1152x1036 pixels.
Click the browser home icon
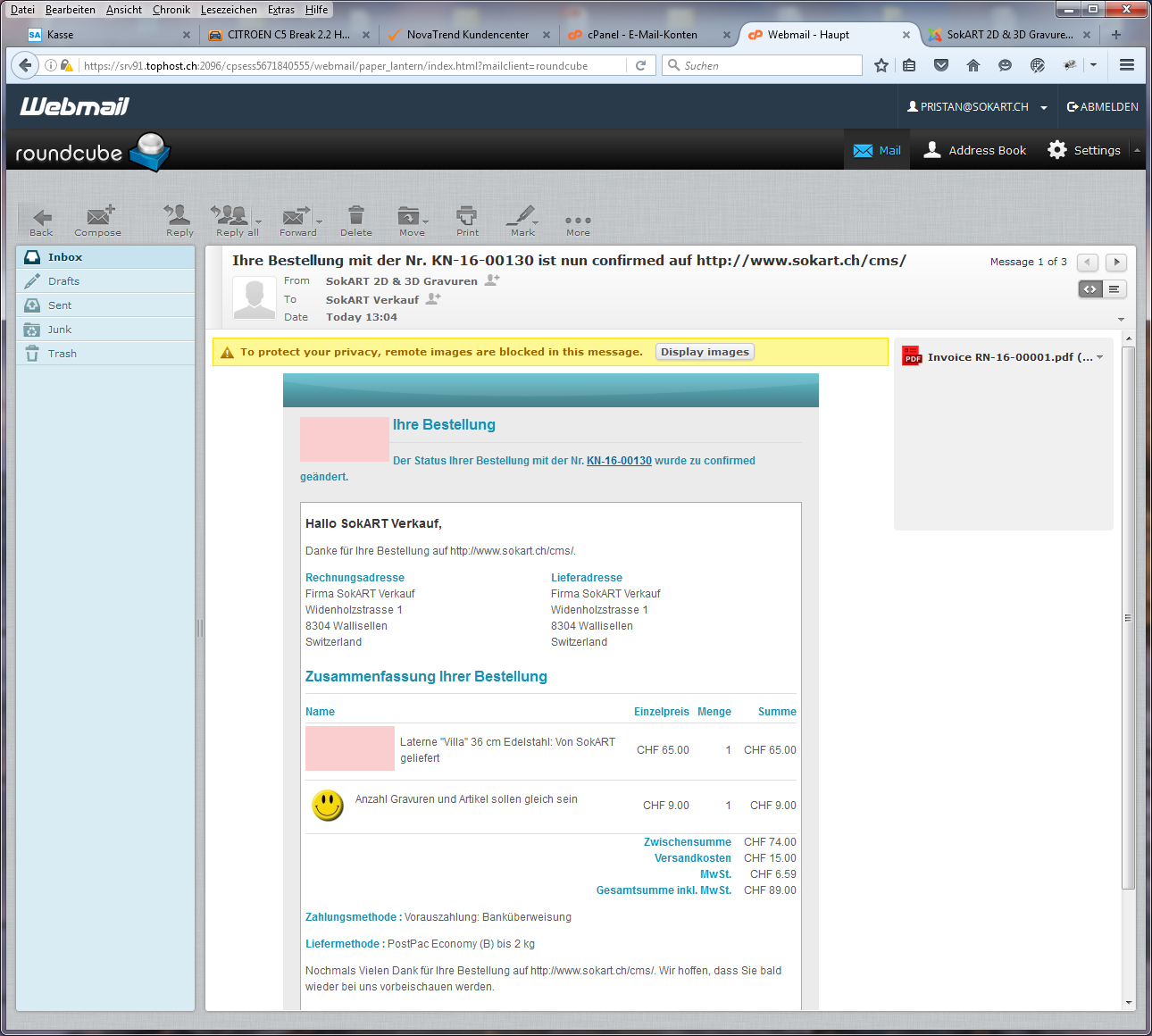973,65
